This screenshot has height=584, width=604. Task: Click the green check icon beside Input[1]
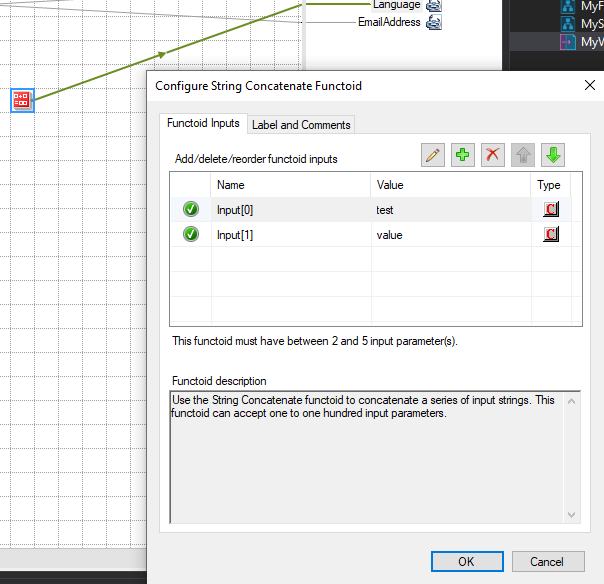click(x=191, y=235)
